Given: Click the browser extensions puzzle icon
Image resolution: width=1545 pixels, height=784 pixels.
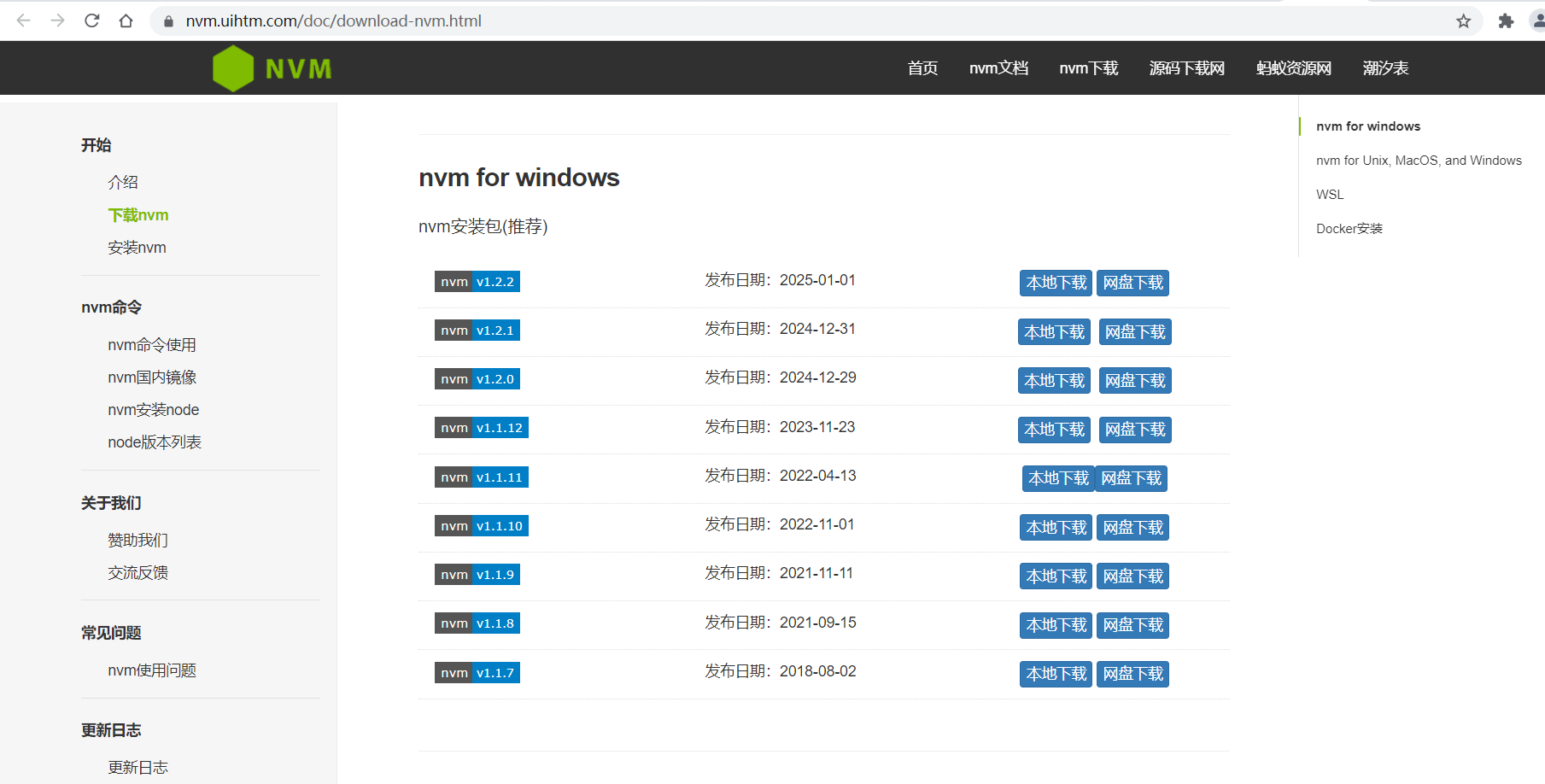Looking at the screenshot, I should tap(1506, 20).
